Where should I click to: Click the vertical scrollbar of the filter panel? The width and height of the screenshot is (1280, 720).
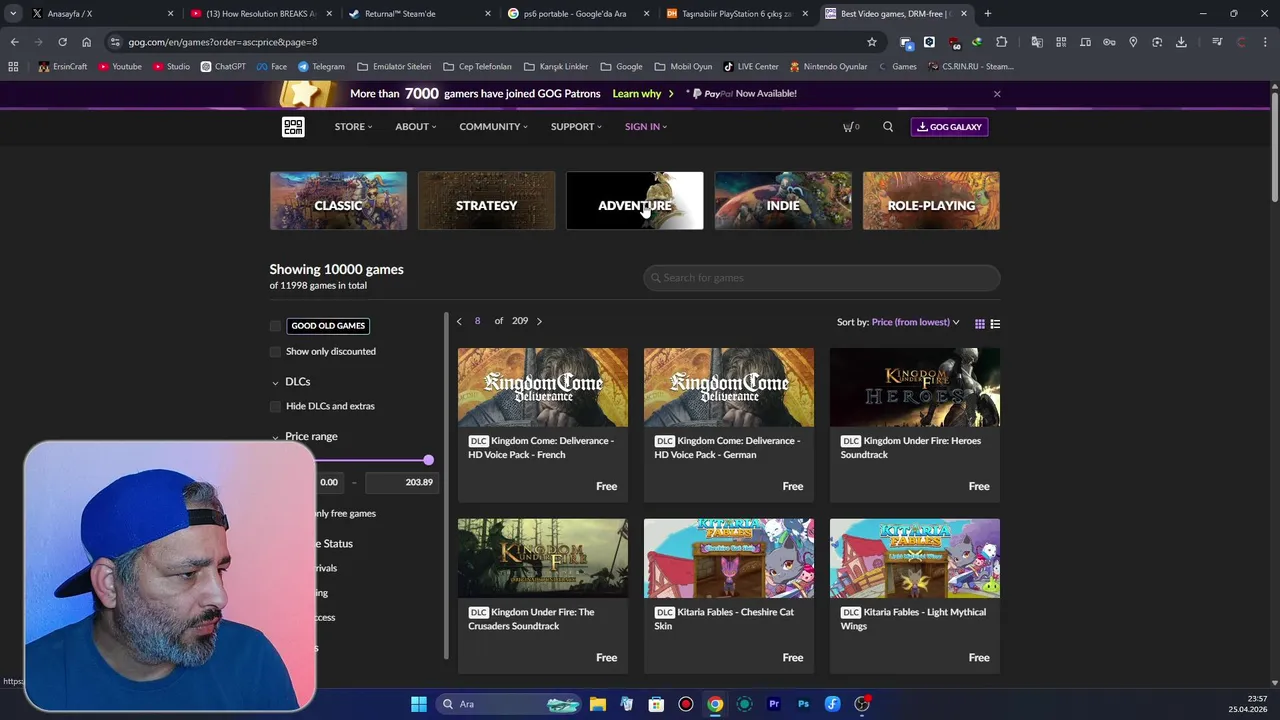click(x=447, y=486)
